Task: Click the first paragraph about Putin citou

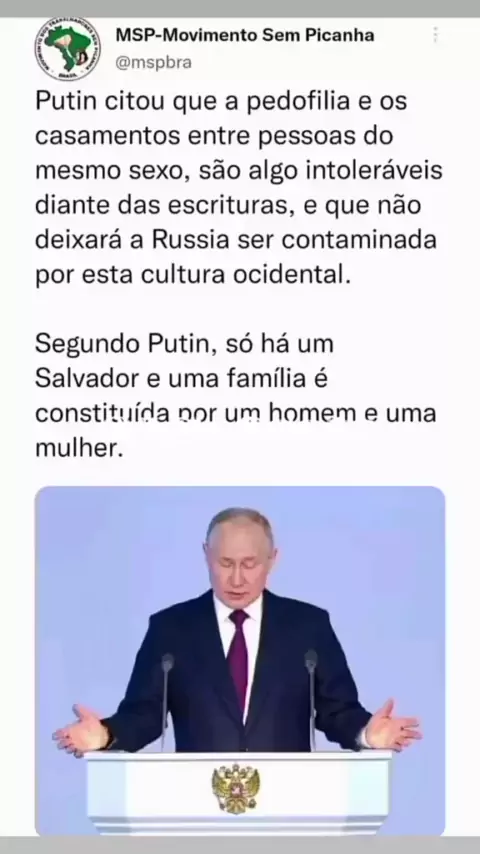Action: [239, 188]
